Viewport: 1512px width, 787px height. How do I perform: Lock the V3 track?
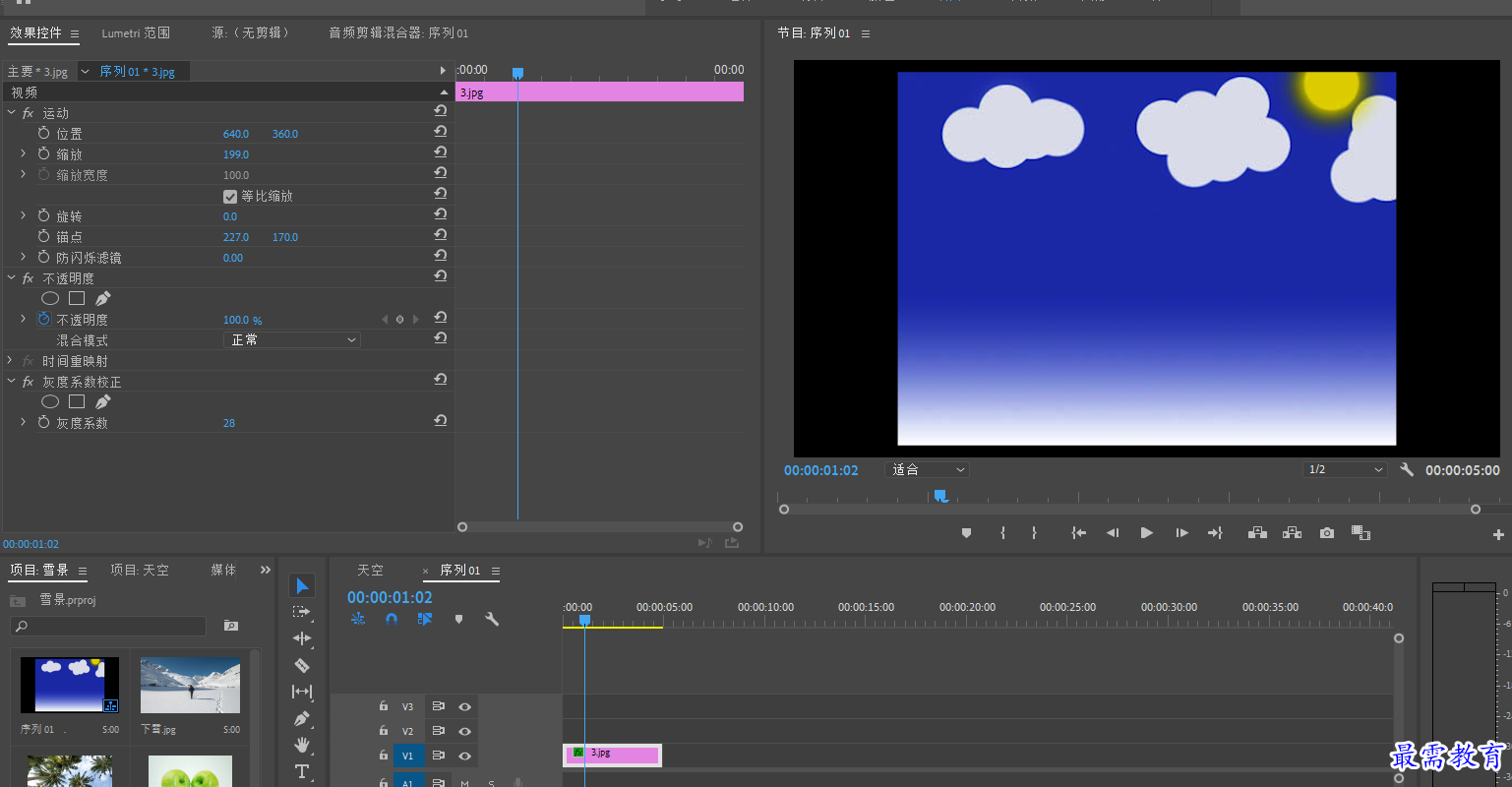click(384, 706)
